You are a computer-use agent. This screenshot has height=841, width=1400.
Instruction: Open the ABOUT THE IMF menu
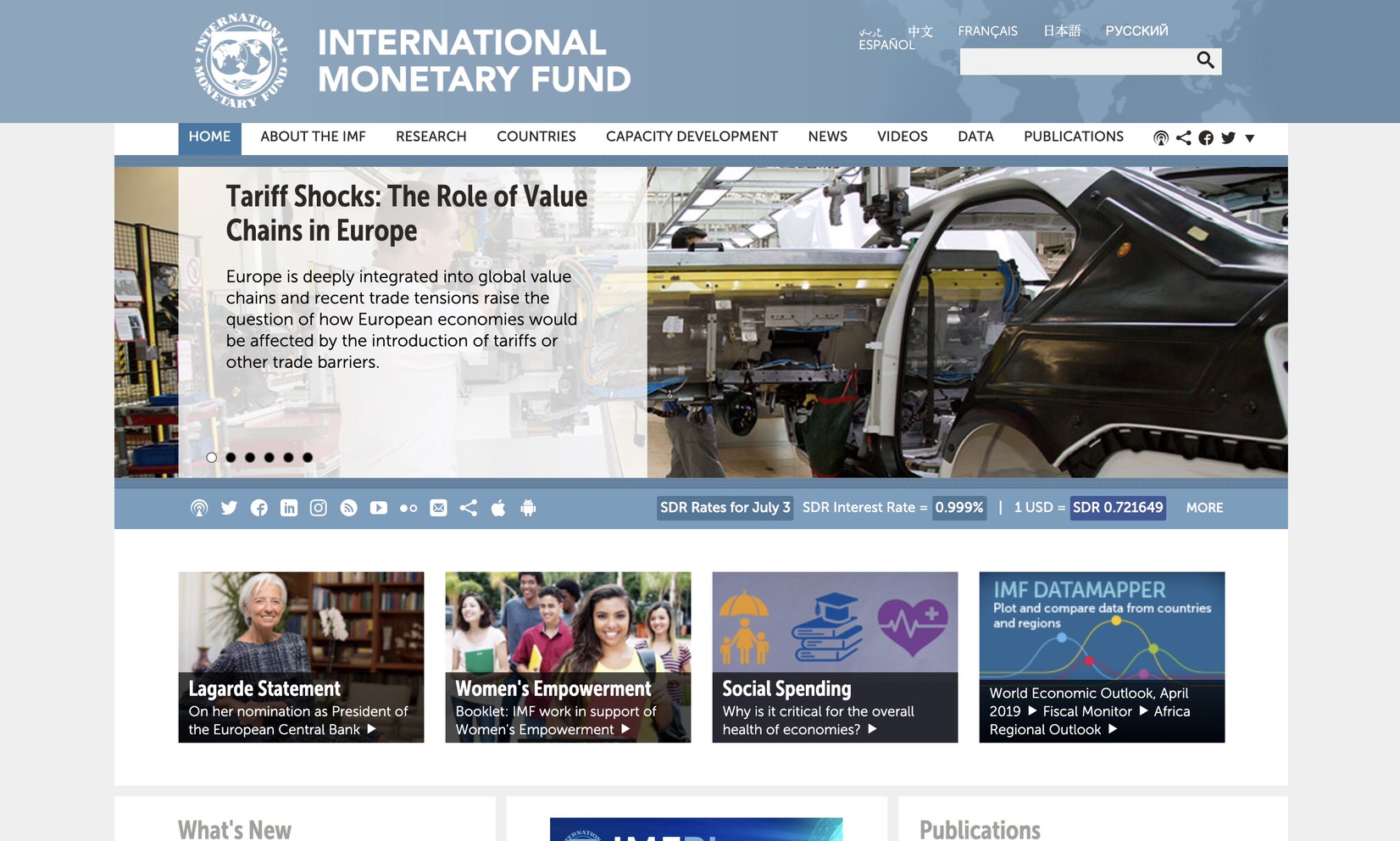pos(313,137)
